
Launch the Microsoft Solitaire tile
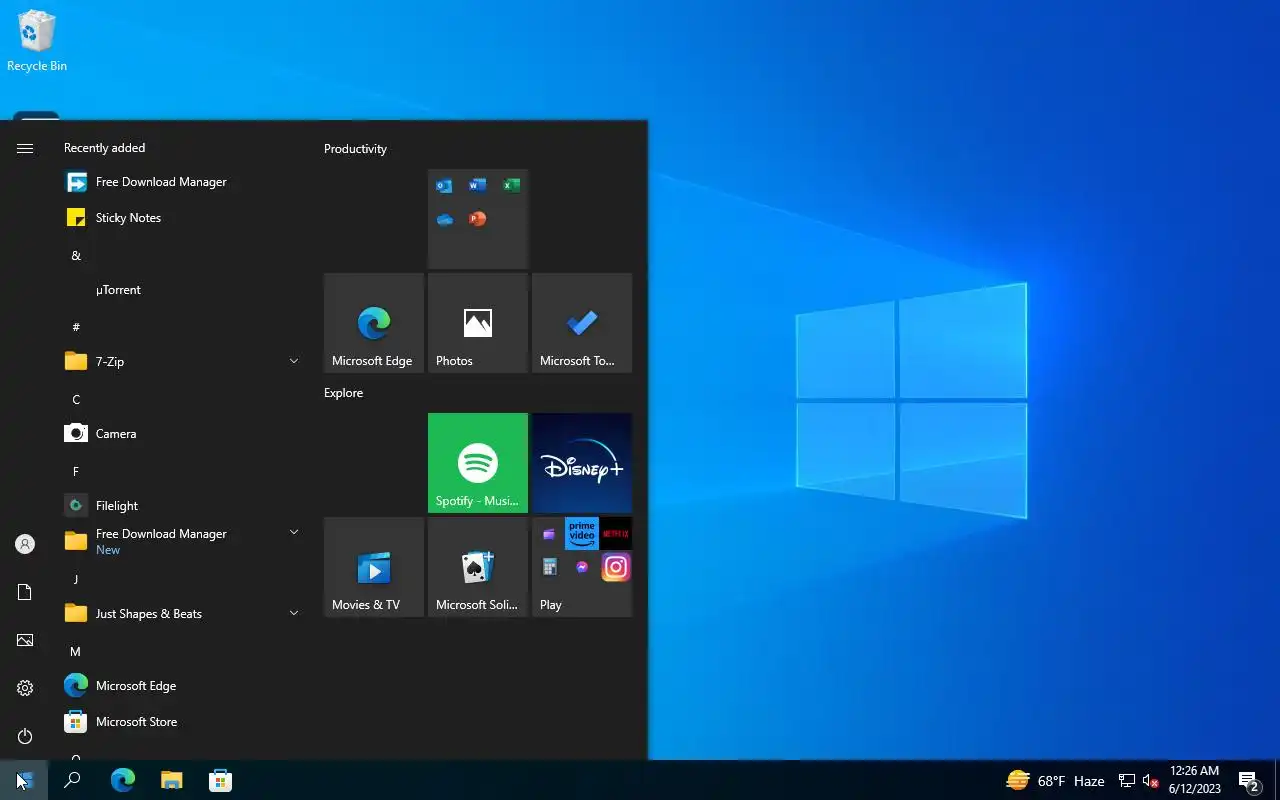(x=478, y=567)
